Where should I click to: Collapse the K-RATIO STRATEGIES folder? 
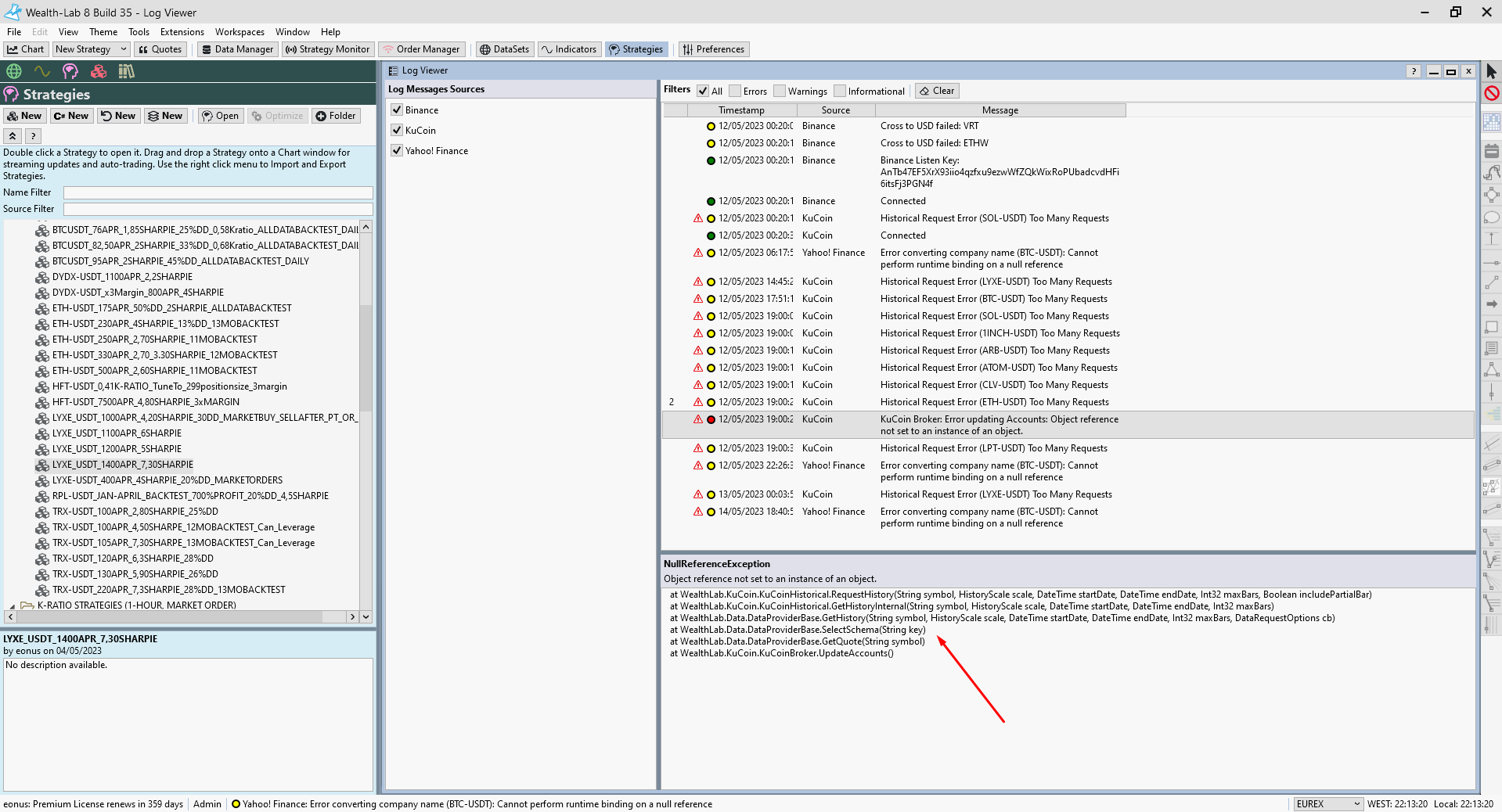point(12,605)
